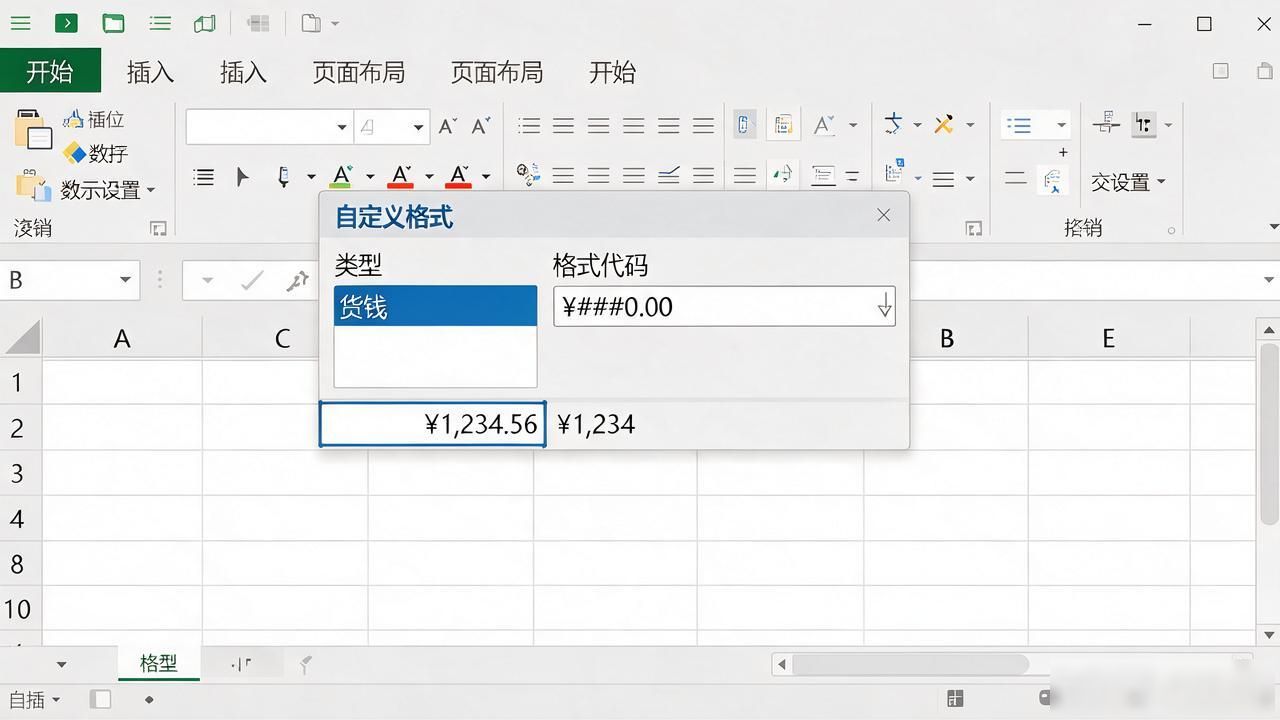Click the pen highlighter icon in font group
This screenshot has width=1280, height=720.
coord(284,177)
